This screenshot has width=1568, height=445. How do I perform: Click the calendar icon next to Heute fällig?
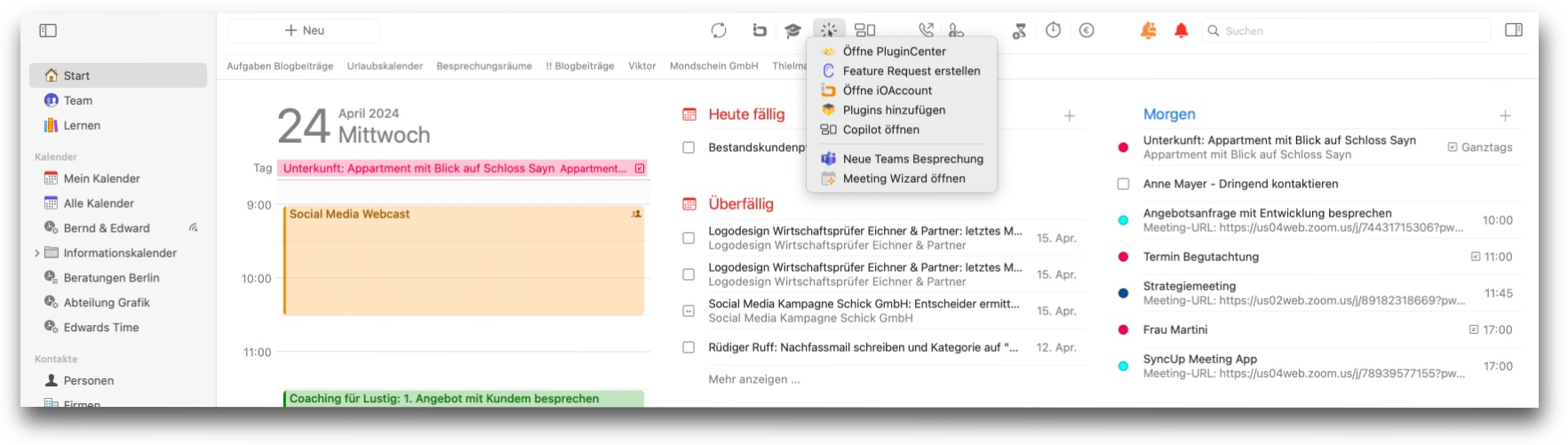click(689, 115)
